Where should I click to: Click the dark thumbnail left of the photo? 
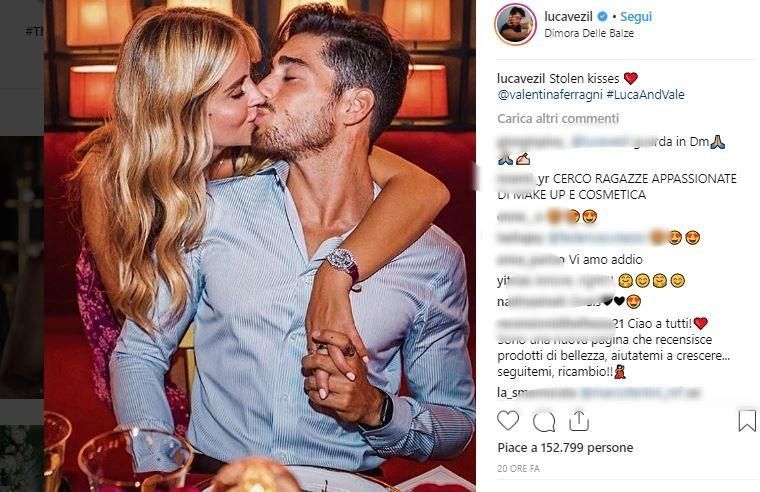[22, 267]
